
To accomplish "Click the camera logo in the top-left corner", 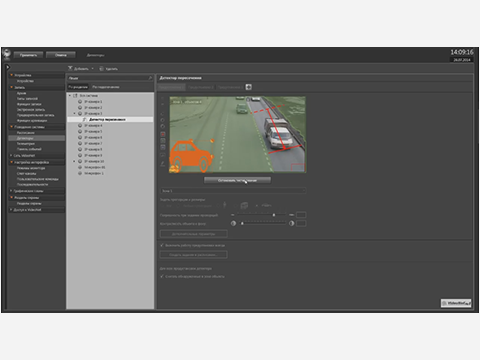I will tap(7, 54).
